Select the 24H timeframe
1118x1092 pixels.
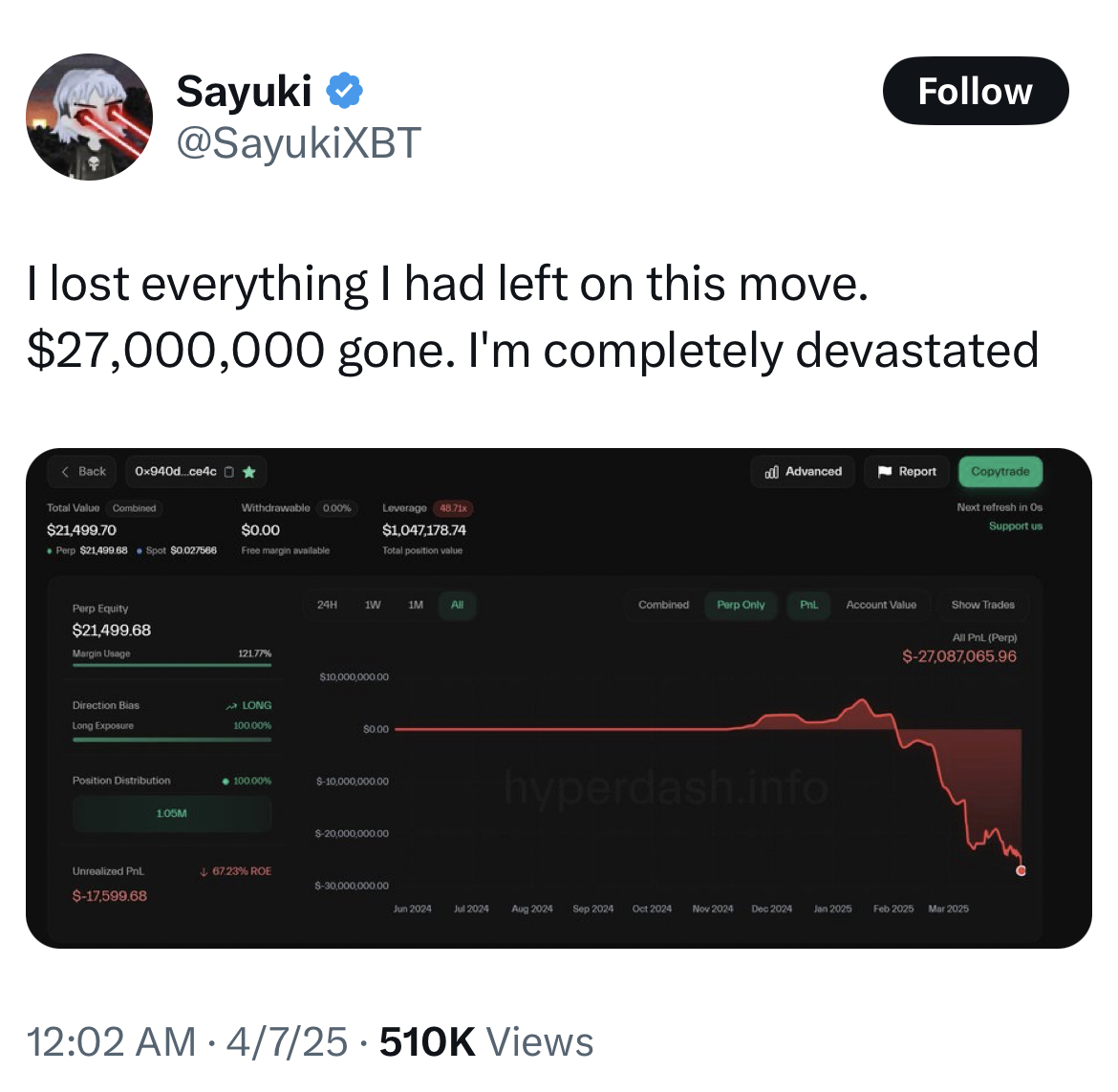(328, 605)
